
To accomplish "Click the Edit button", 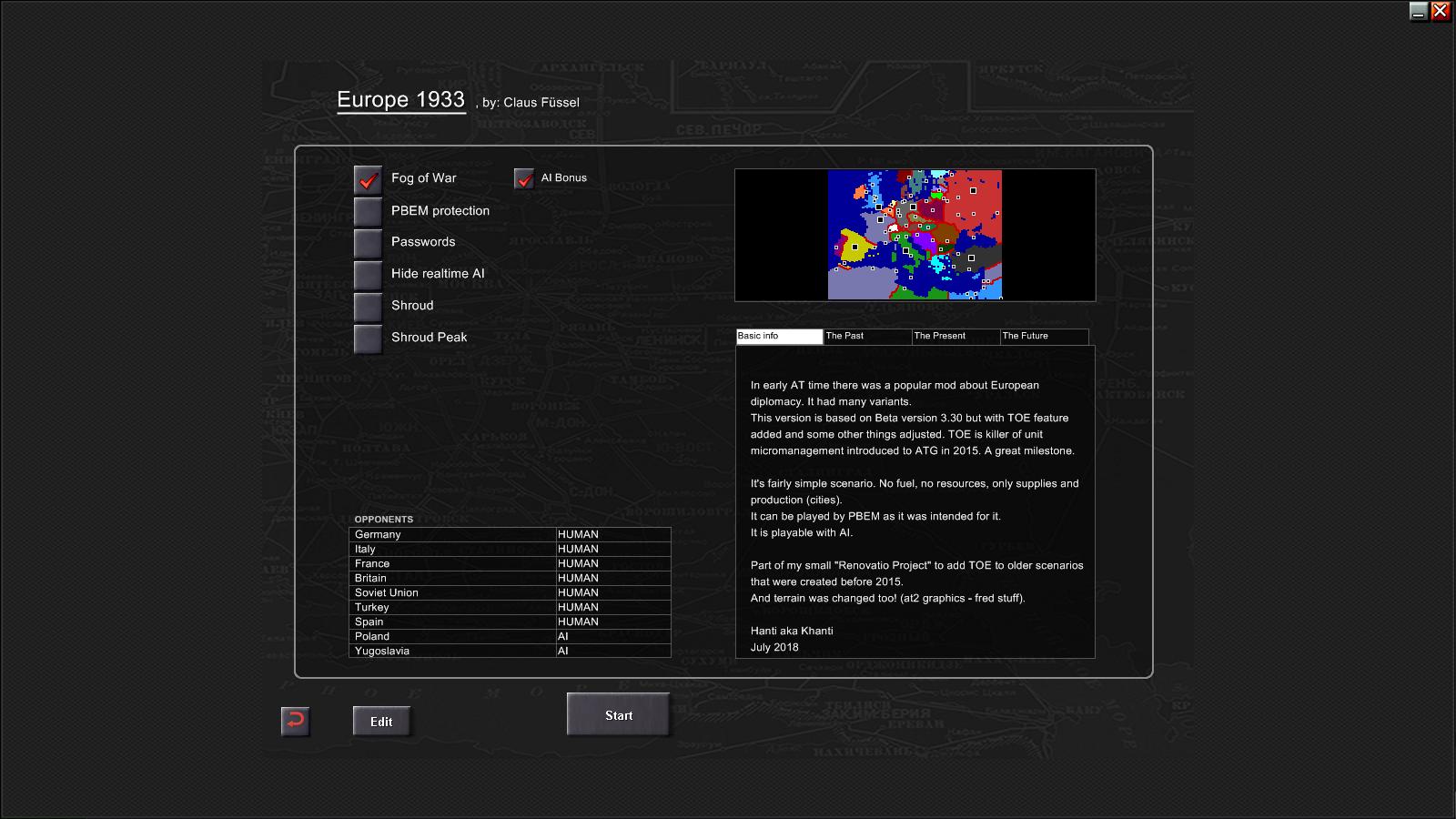I will click(381, 722).
